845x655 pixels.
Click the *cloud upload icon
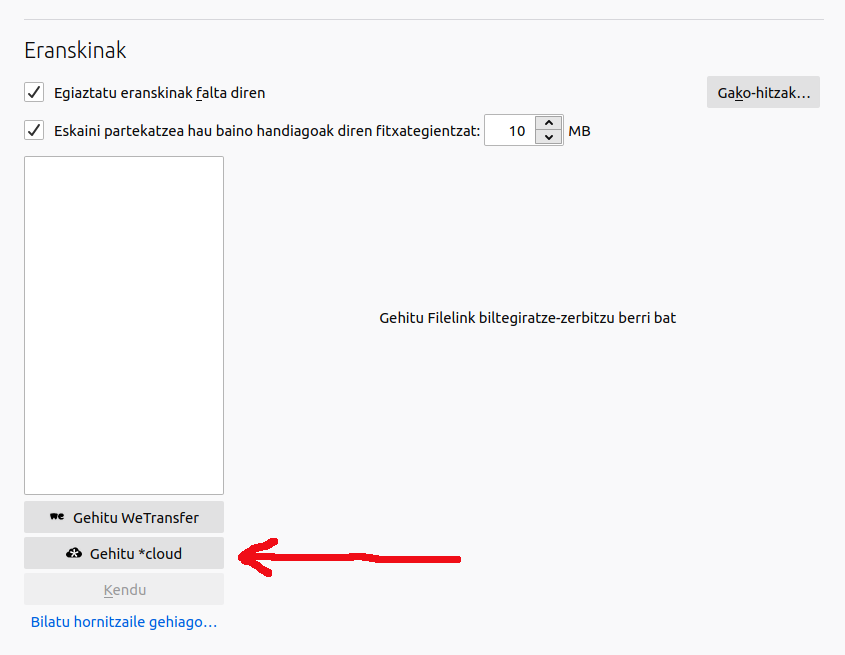click(x=73, y=553)
